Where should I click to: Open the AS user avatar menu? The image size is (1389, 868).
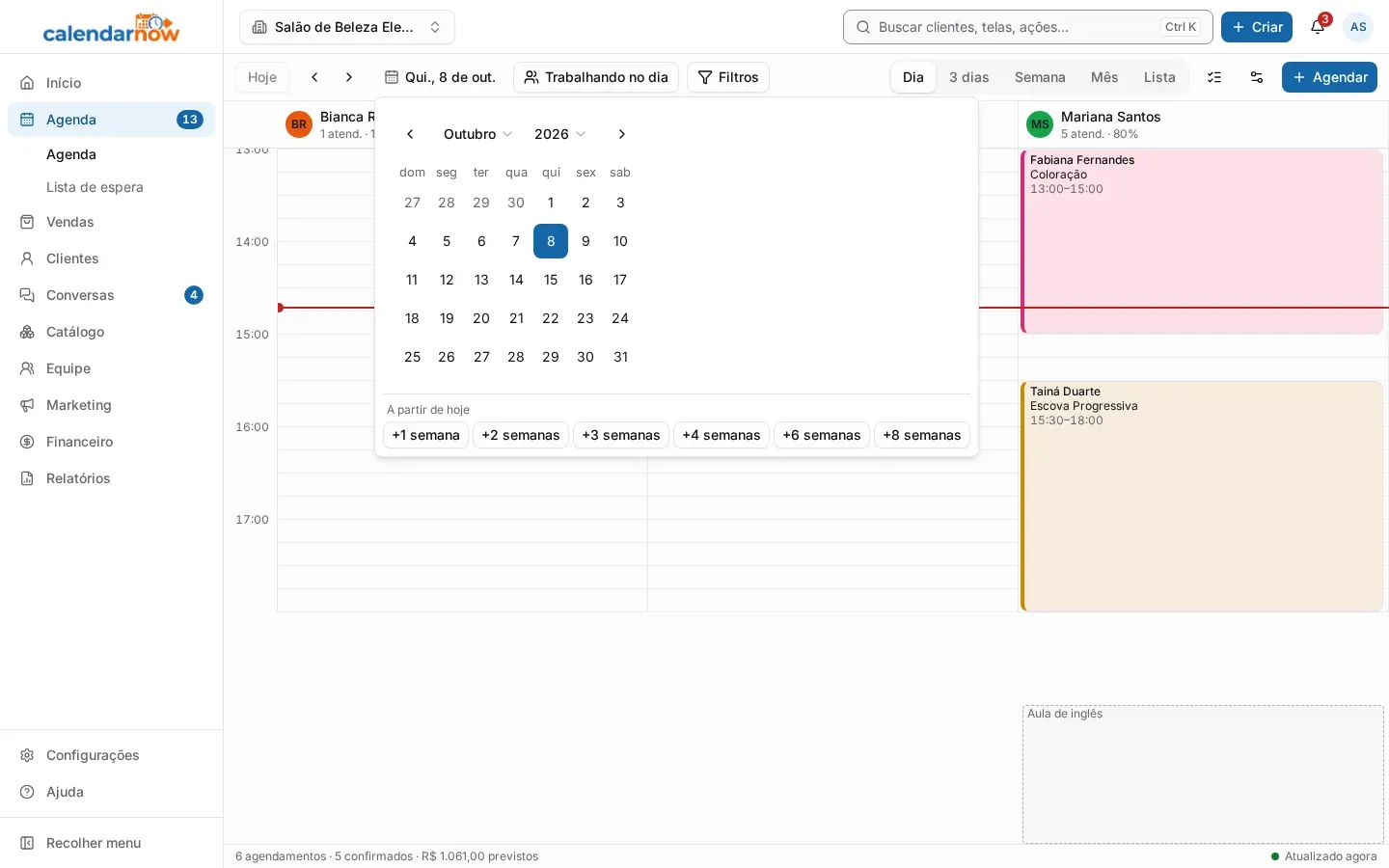[x=1358, y=27]
